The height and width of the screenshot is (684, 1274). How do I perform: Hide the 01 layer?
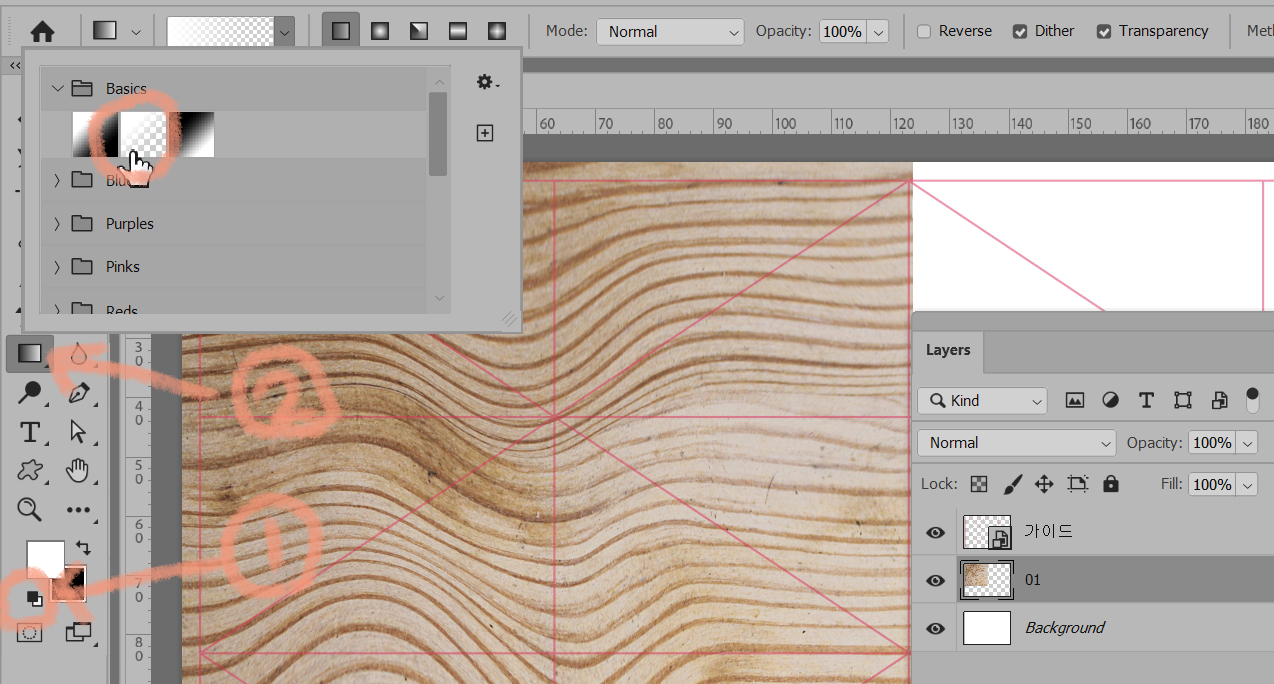pos(935,581)
